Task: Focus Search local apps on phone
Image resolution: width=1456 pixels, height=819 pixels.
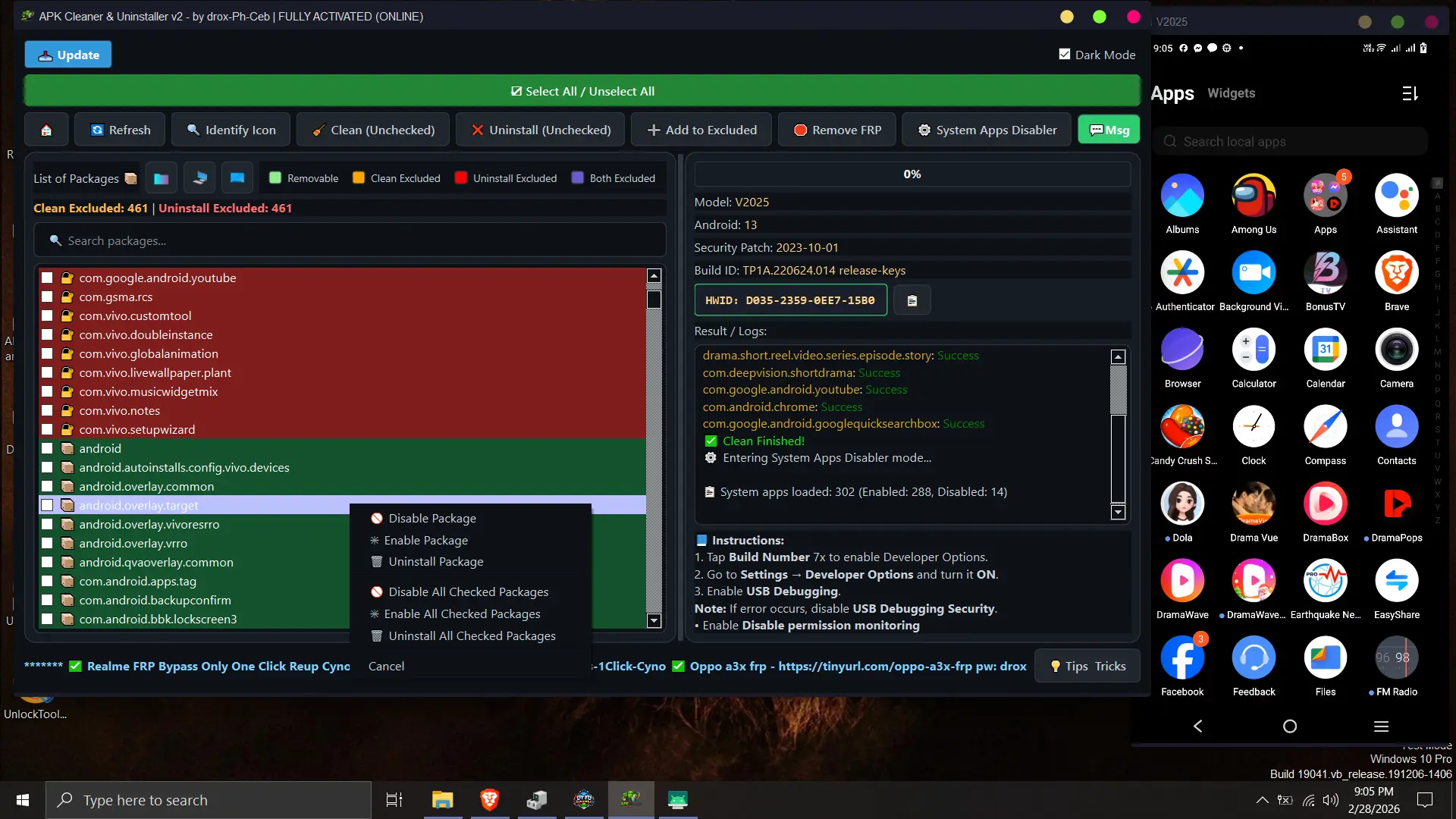Action: (1291, 142)
